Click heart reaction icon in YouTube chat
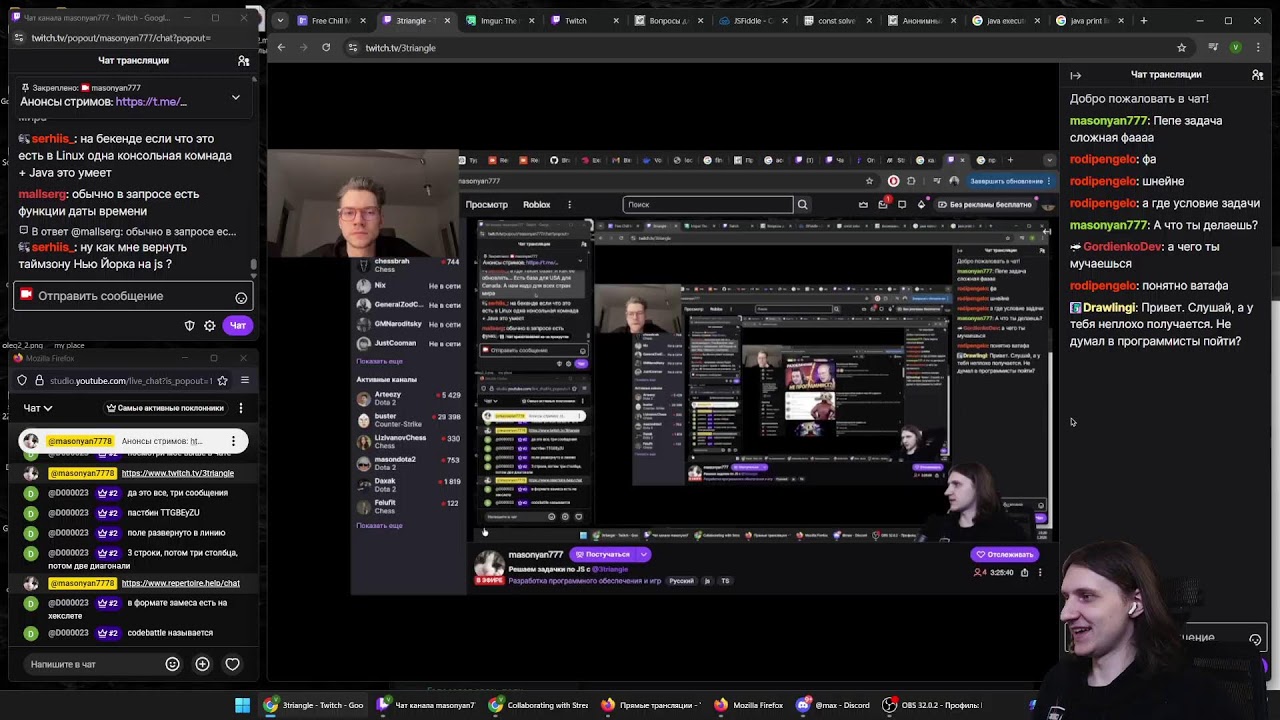1280x720 pixels. (x=232, y=664)
